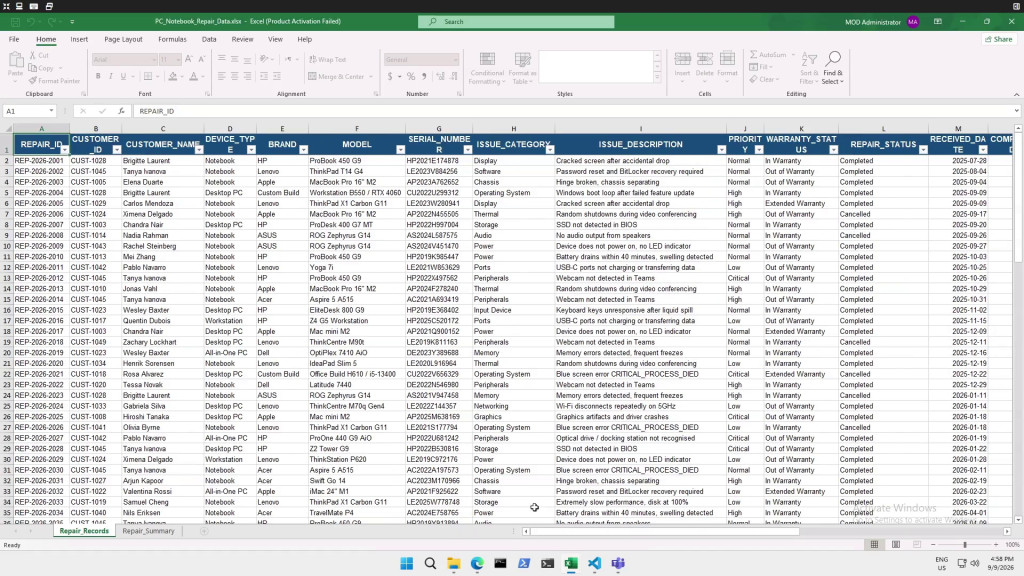This screenshot has width=1024, height=576.
Task: Toggle bold formatting in the Font group
Action: click(98, 76)
